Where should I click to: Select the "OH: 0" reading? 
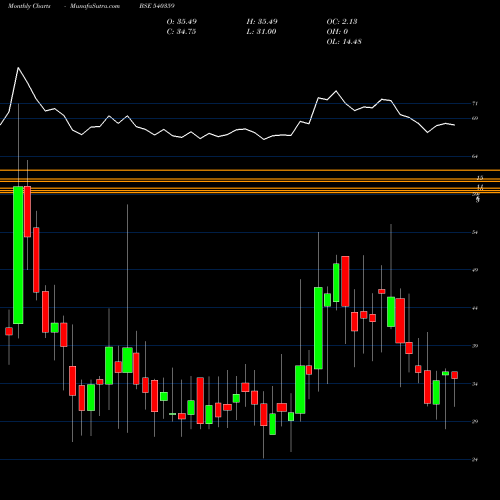337,32
